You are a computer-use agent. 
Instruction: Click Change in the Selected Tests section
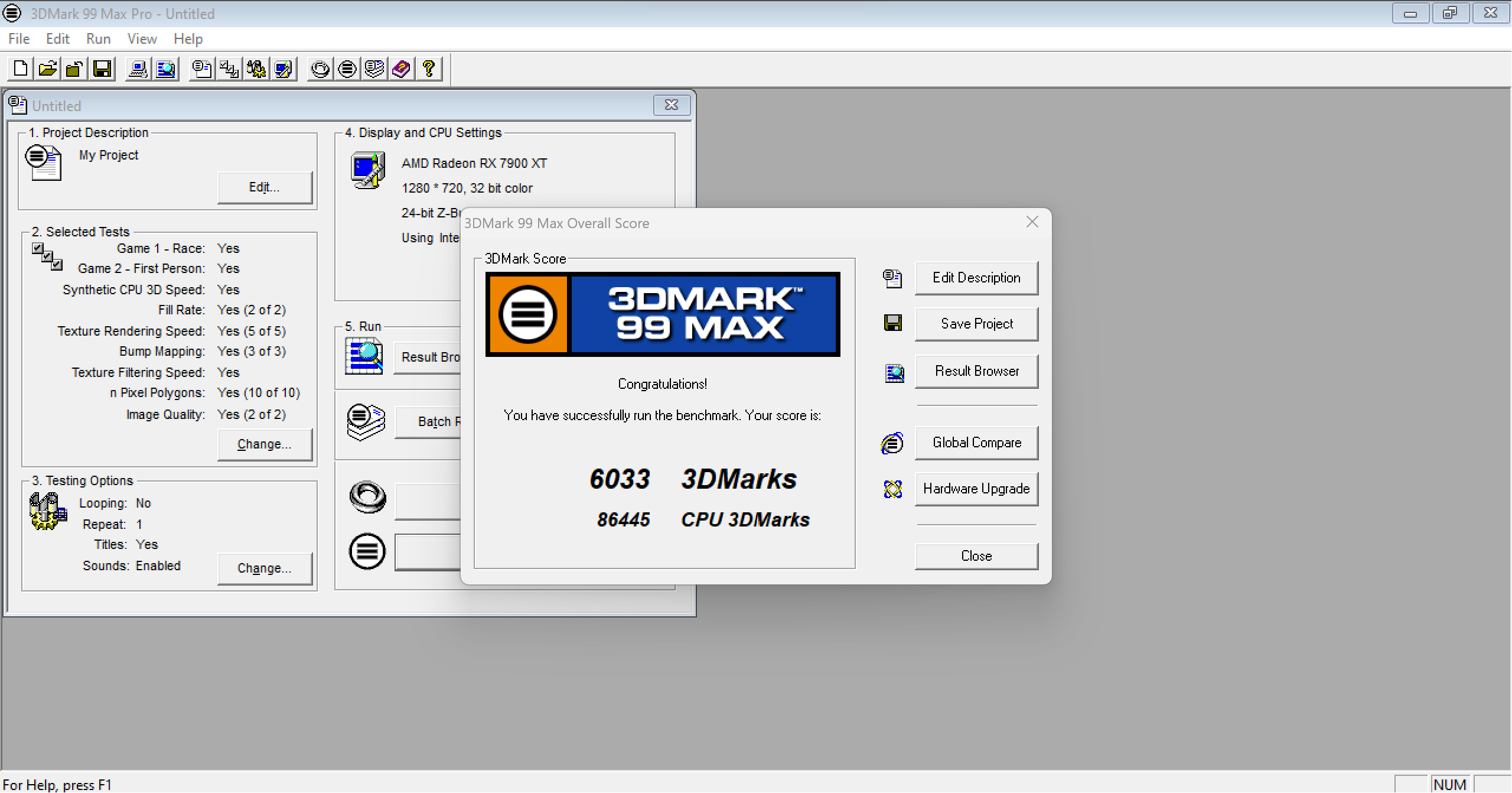[264, 444]
